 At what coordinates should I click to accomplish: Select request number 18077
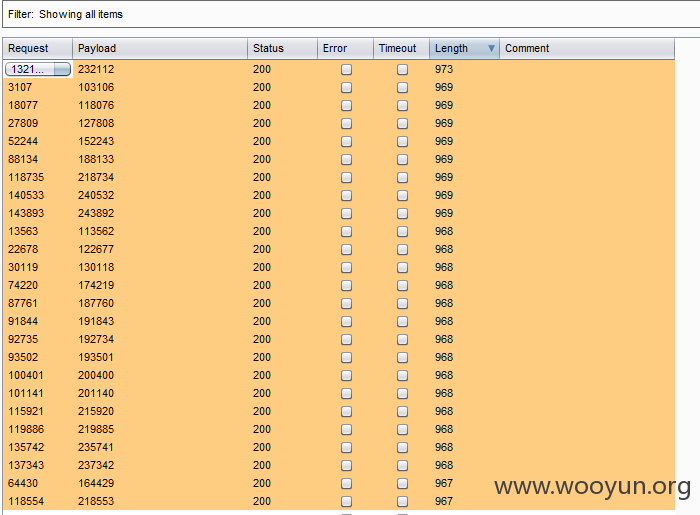(23, 105)
